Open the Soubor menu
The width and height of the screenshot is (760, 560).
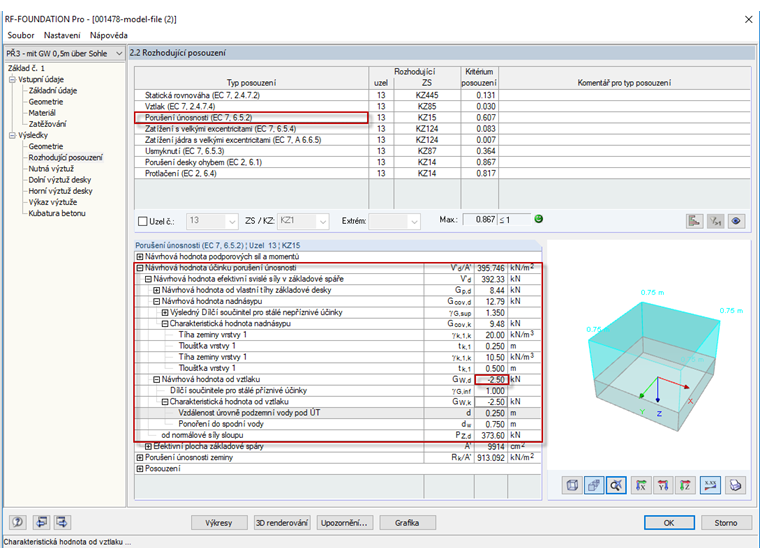point(21,35)
